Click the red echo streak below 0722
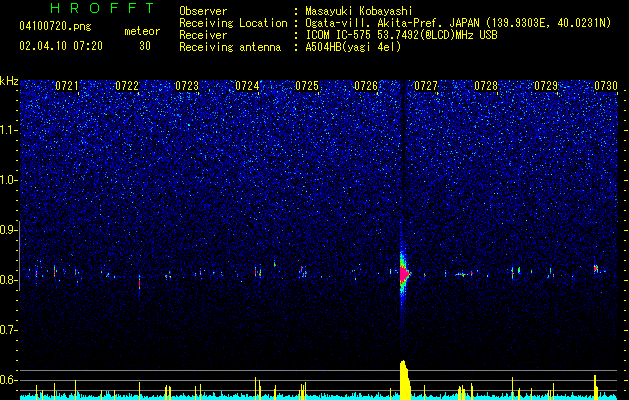 (x=140, y=283)
